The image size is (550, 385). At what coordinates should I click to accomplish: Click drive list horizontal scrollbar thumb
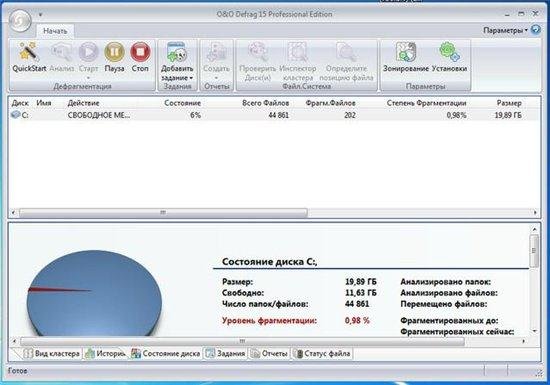(x=163, y=212)
